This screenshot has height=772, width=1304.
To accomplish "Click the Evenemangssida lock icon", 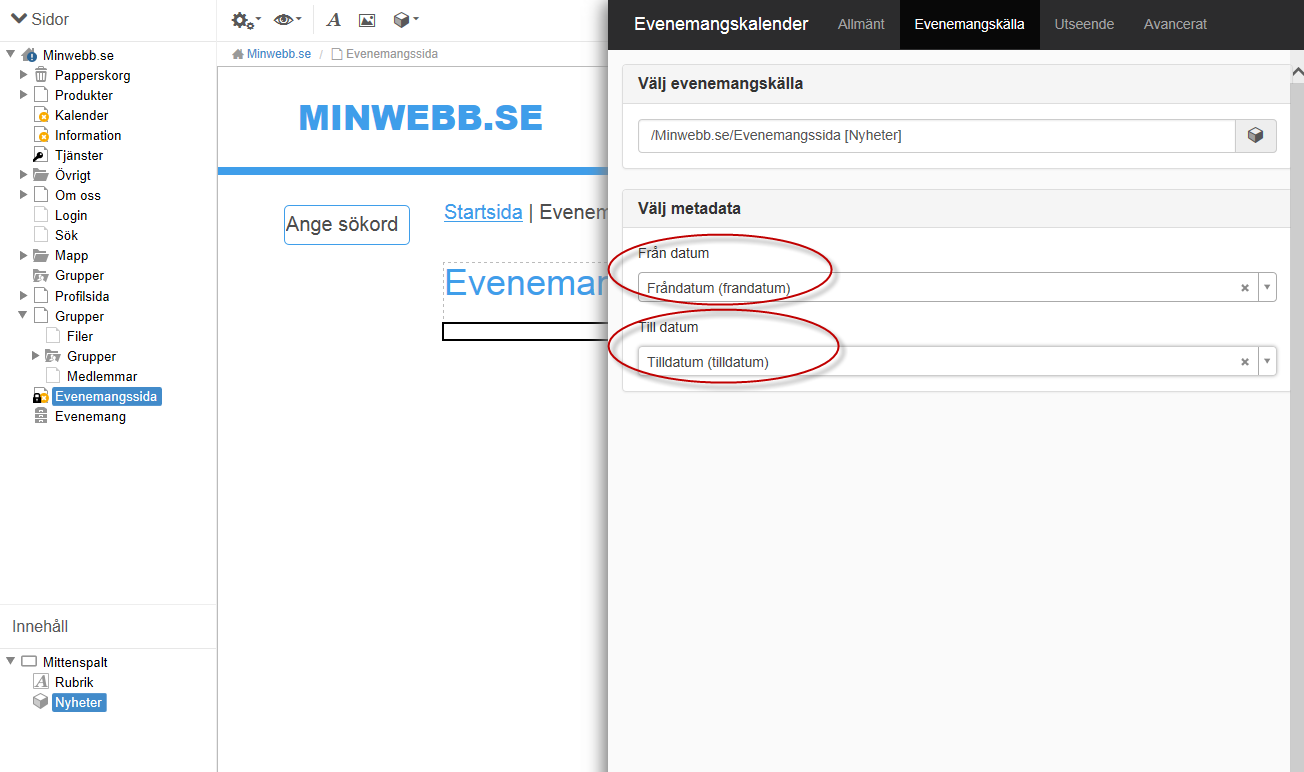I will click(41, 397).
